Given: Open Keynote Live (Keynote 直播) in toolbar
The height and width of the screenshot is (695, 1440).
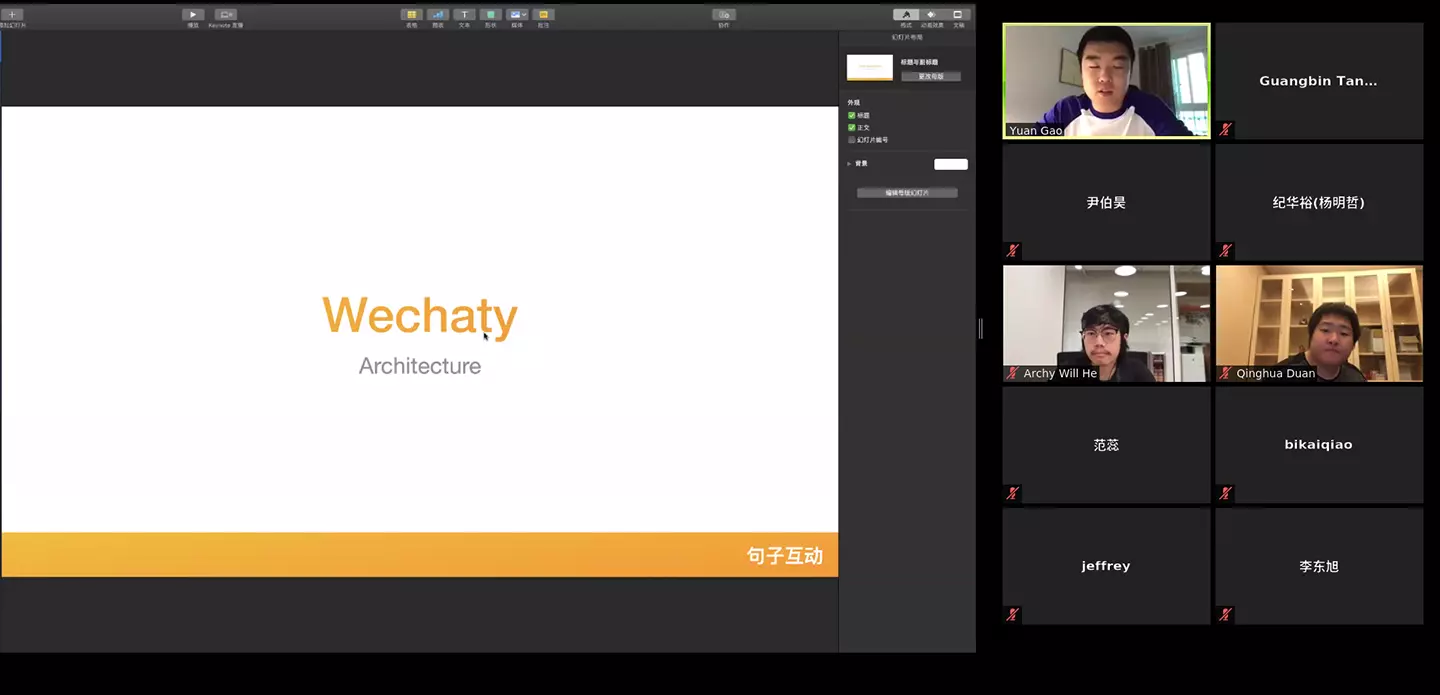Looking at the screenshot, I should pyautogui.click(x=225, y=15).
